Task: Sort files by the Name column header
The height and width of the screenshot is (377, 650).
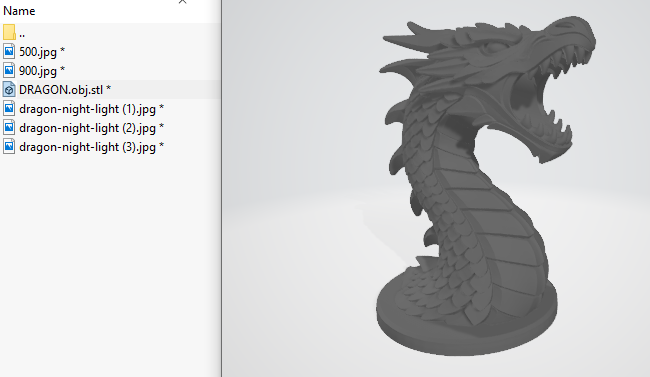Action: tap(19, 11)
